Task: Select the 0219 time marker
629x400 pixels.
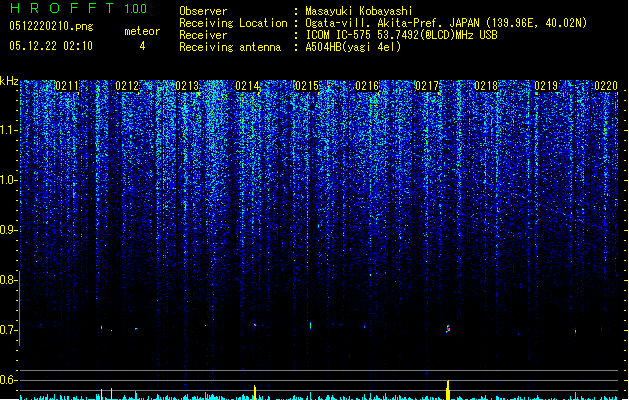Action: (x=546, y=86)
